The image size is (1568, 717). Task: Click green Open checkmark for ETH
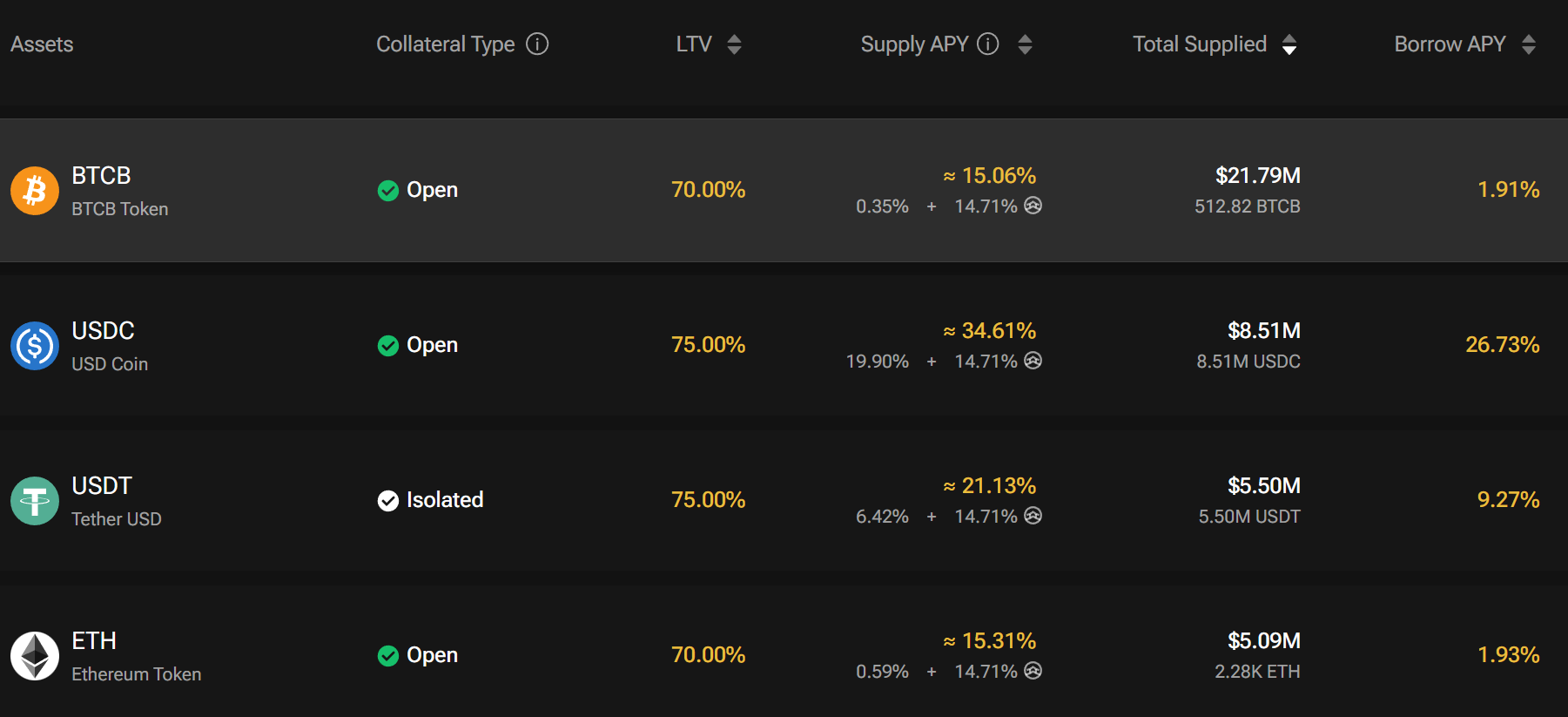[x=388, y=655]
